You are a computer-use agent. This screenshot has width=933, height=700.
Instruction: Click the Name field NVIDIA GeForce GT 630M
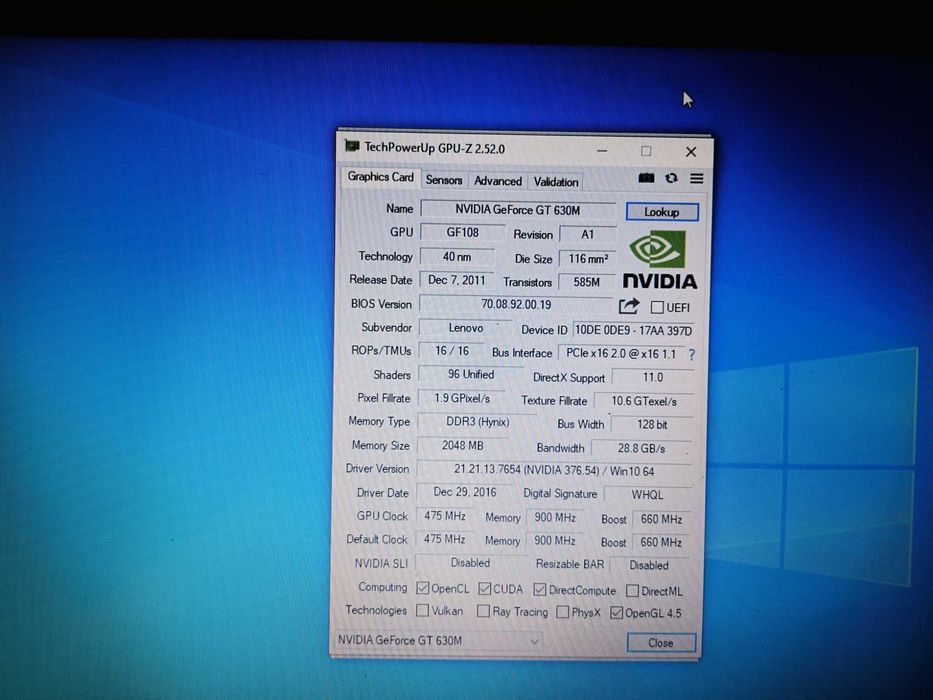(518, 210)
